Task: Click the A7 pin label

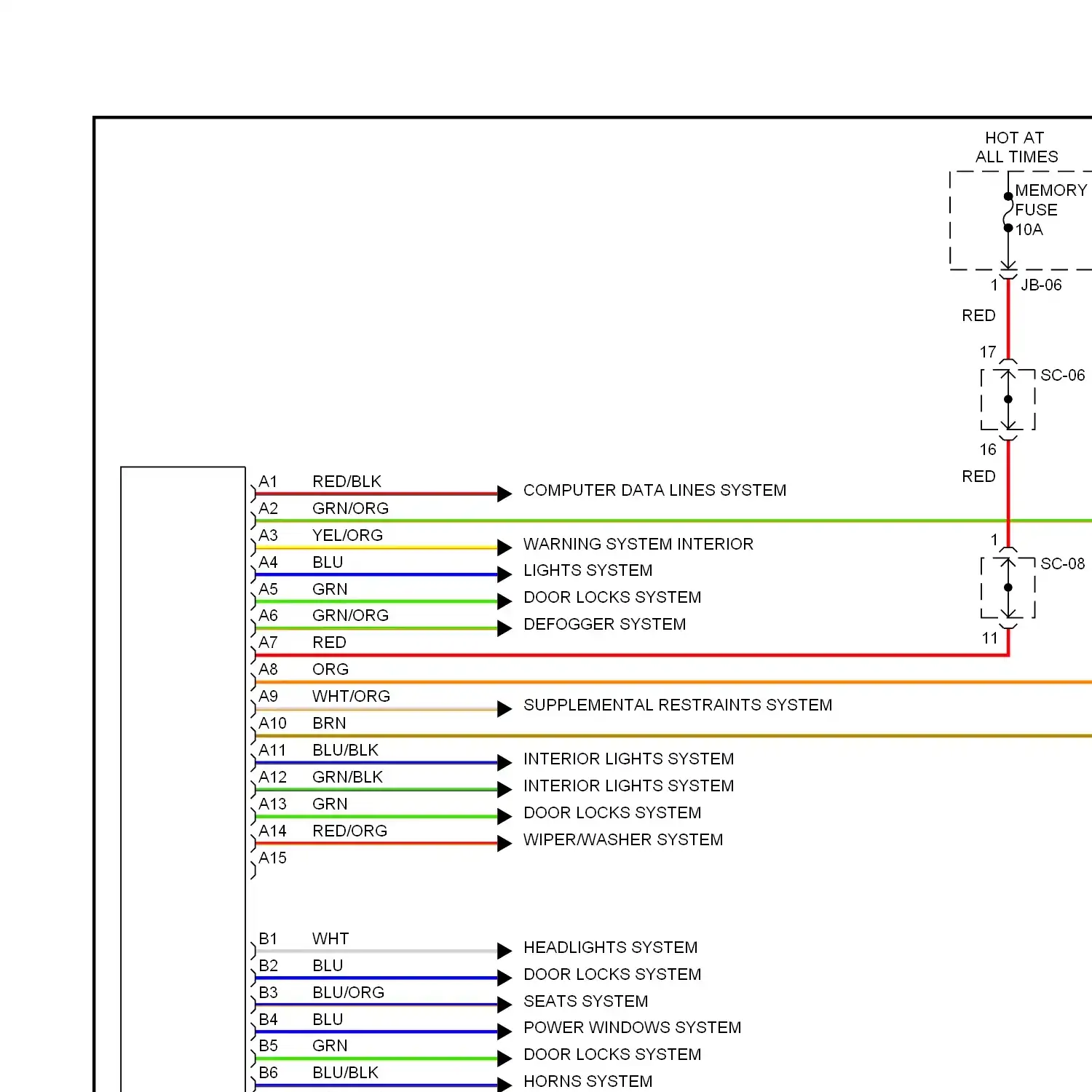Action: [268, 642]
